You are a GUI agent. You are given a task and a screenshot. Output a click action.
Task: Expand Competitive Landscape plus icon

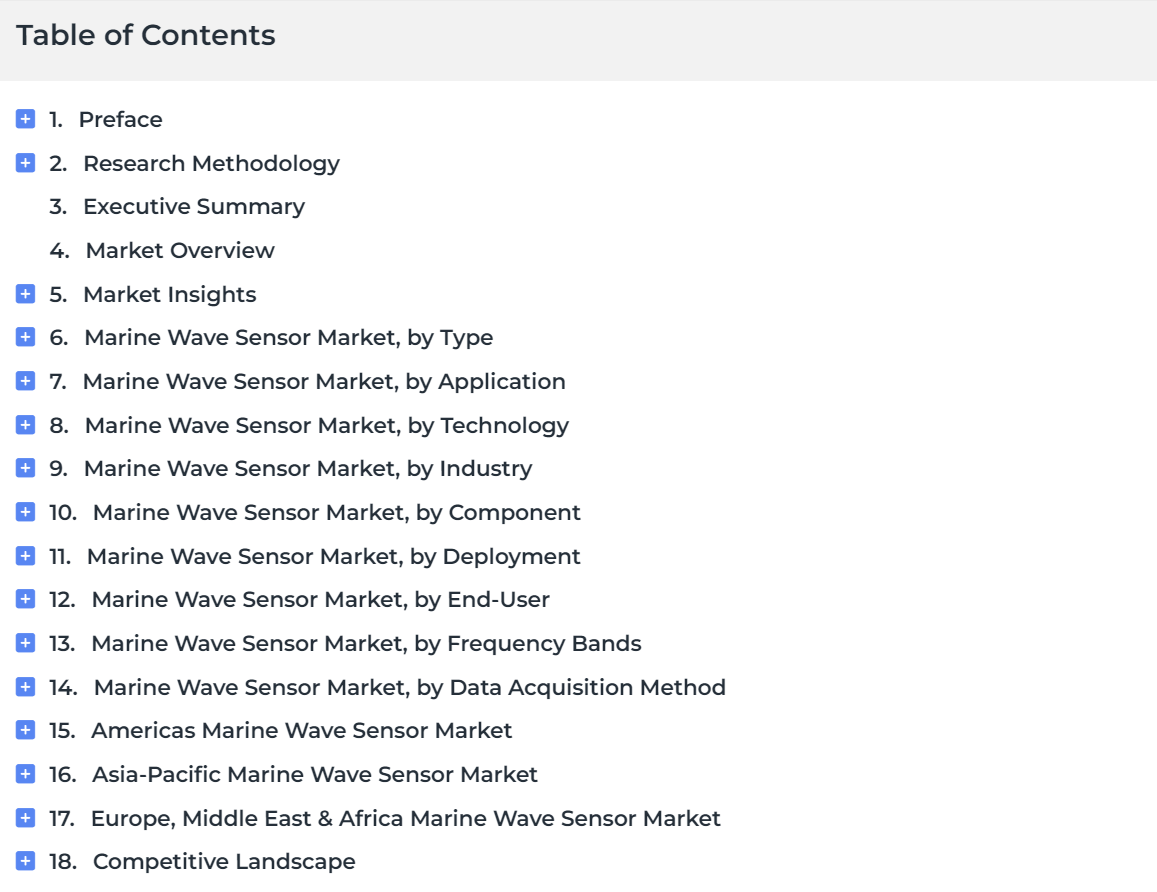tap(25, 861)
